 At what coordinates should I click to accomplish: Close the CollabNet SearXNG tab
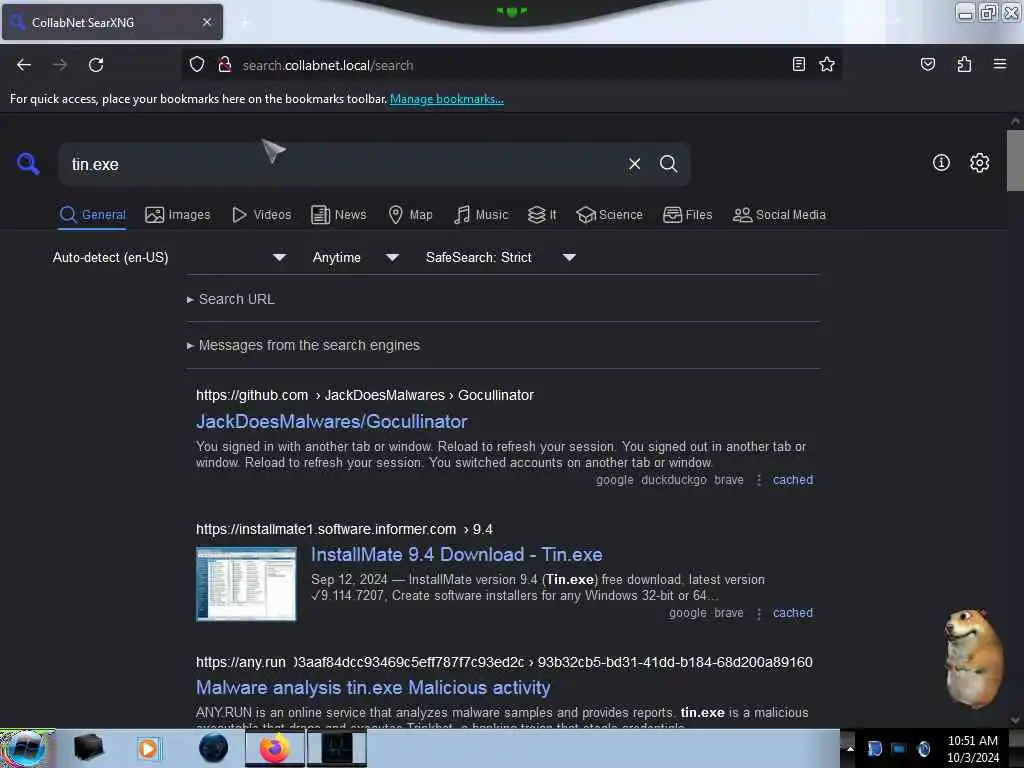point(206,22)
